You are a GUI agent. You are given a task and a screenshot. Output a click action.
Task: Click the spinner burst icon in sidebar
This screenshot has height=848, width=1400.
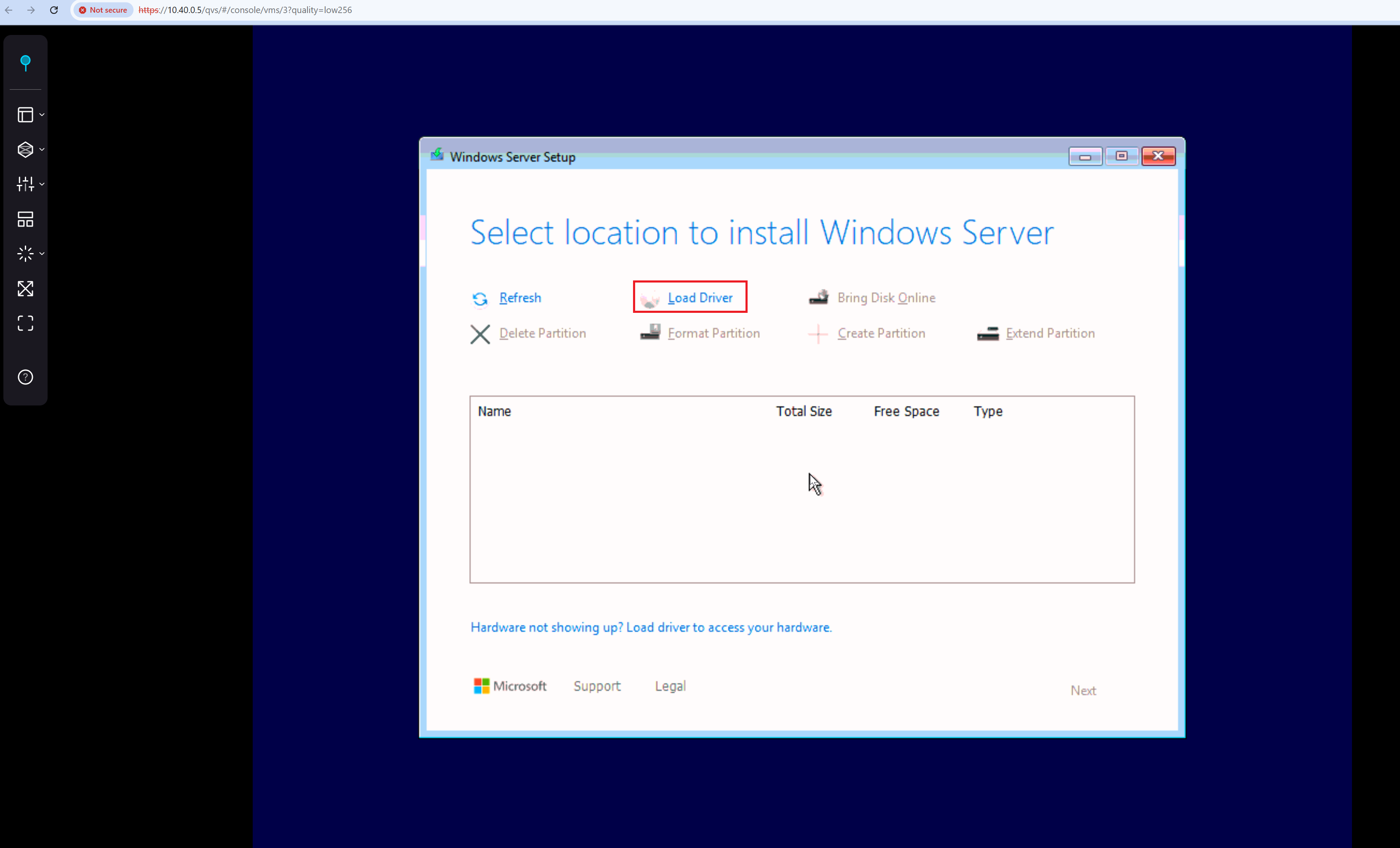tap(25, 253)
